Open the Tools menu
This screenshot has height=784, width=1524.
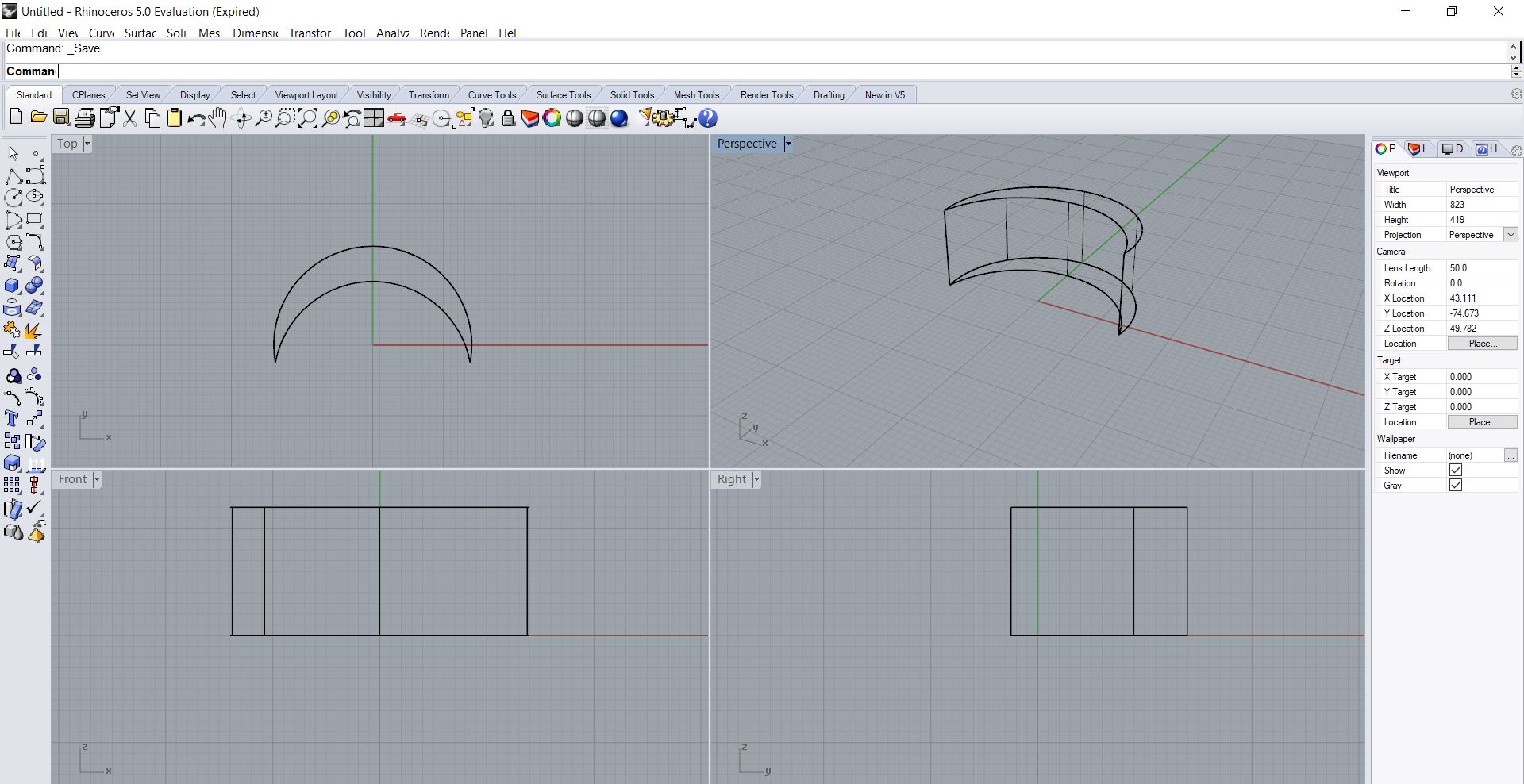pos(354,33)
